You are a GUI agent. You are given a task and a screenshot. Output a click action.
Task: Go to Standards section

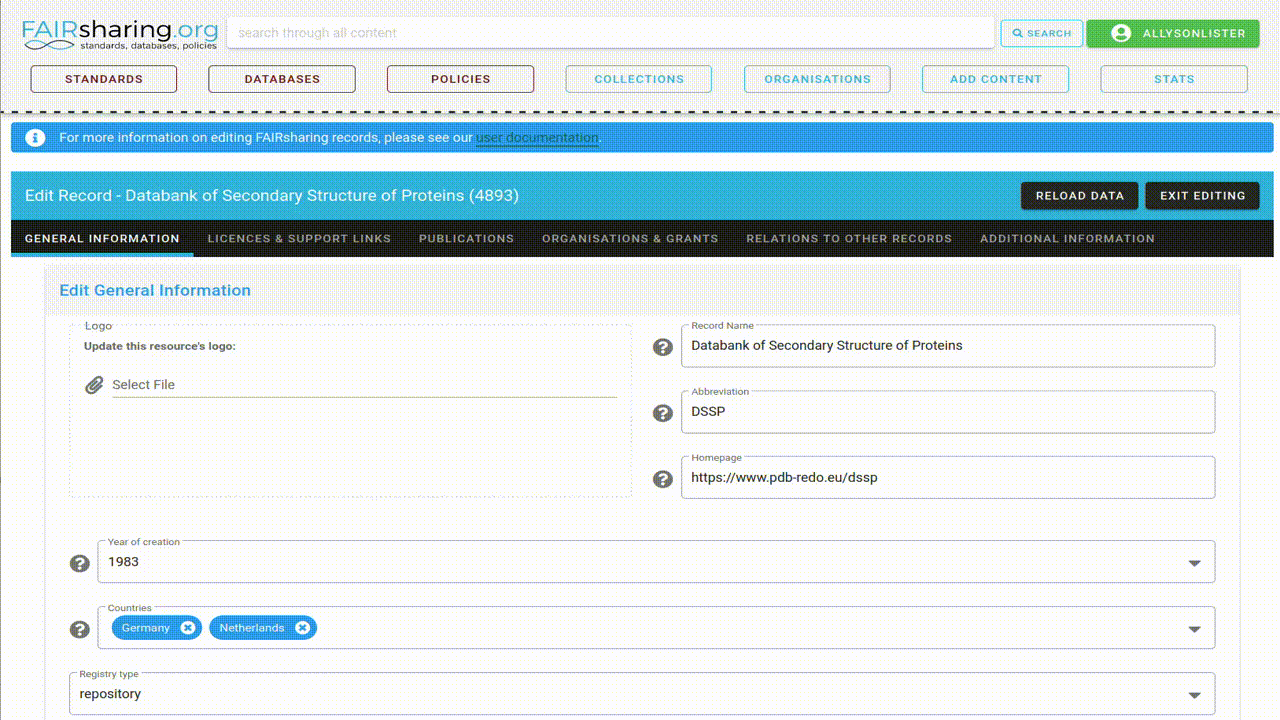point(104,79)
